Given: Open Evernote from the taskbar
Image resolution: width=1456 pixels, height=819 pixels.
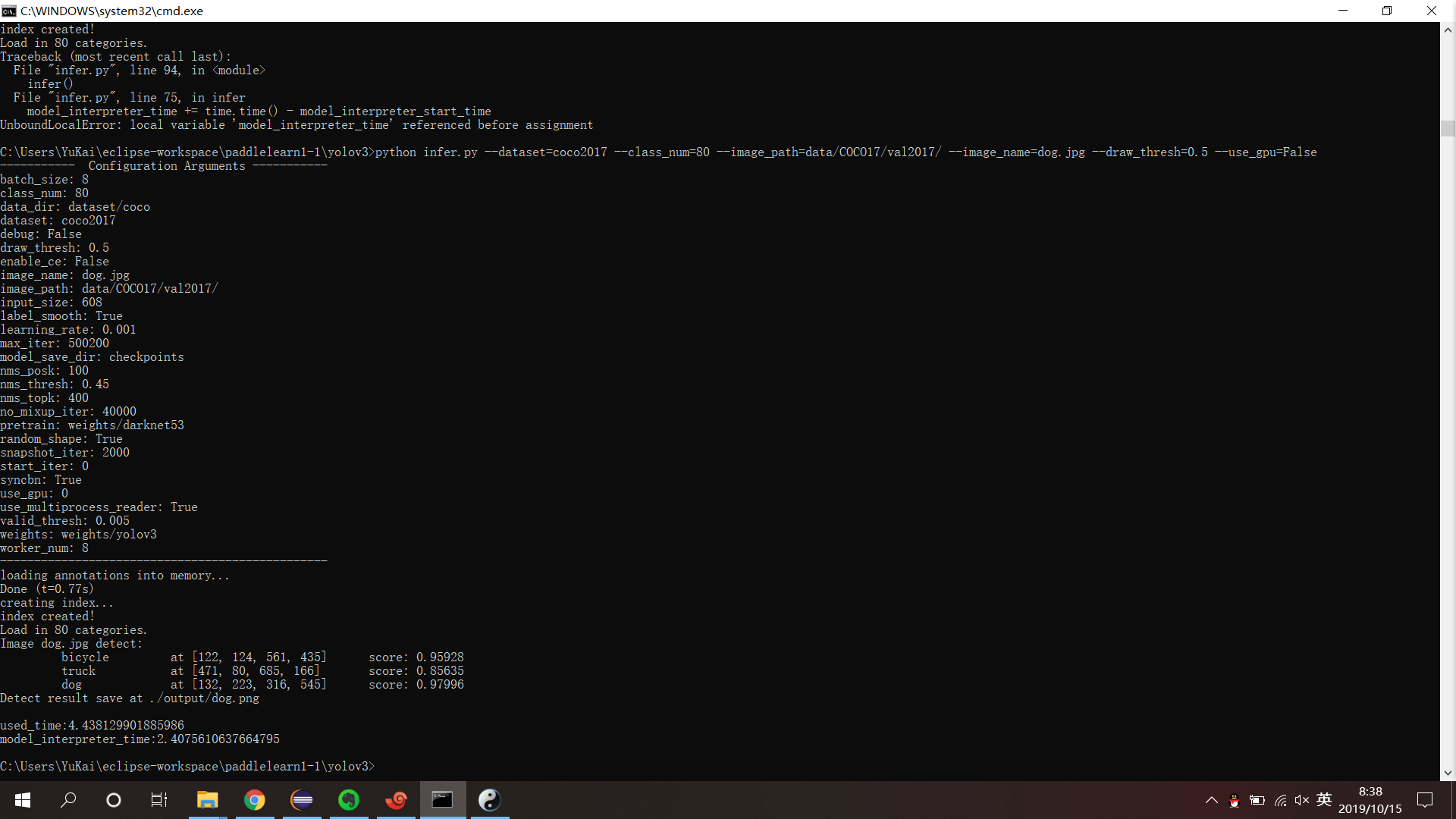Looking at the screenshot, I should (x=349, y=800).
